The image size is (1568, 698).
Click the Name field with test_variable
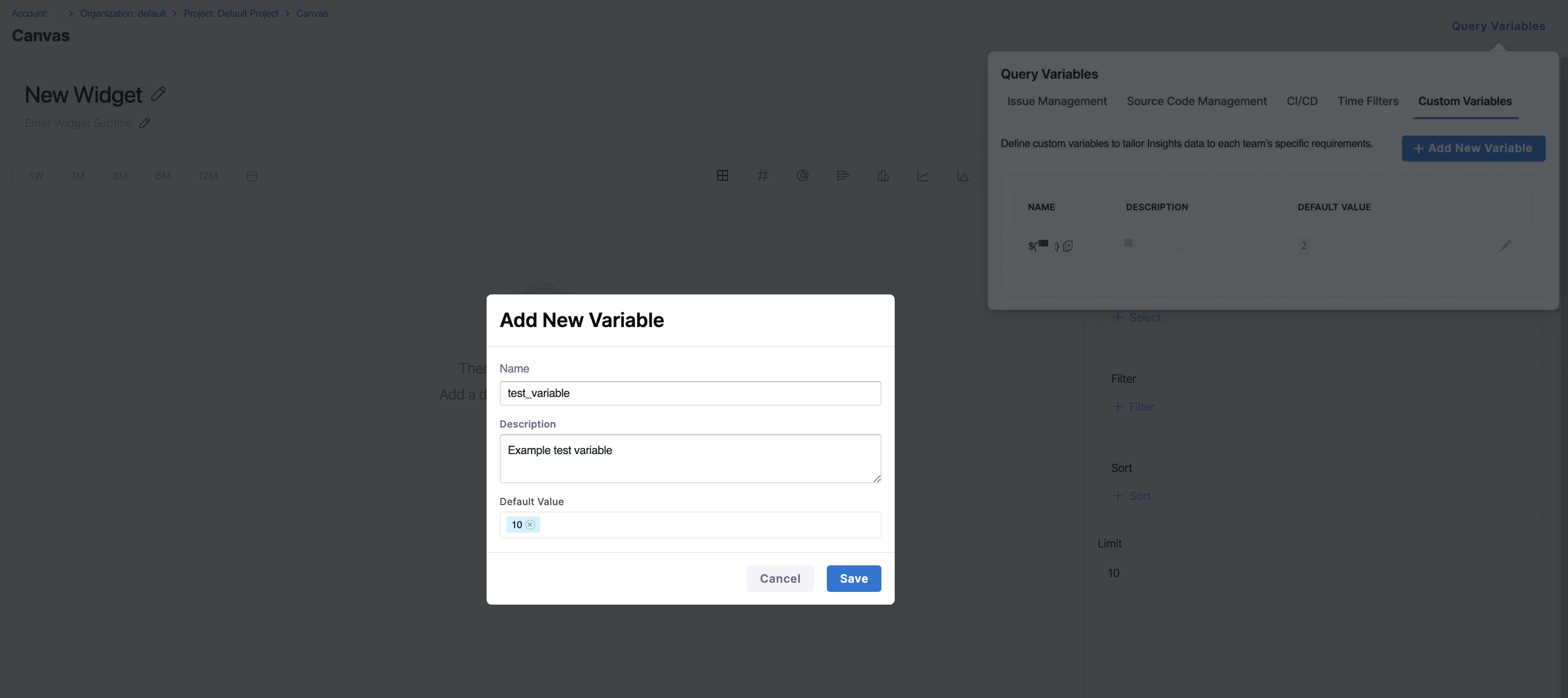point(690,393)
